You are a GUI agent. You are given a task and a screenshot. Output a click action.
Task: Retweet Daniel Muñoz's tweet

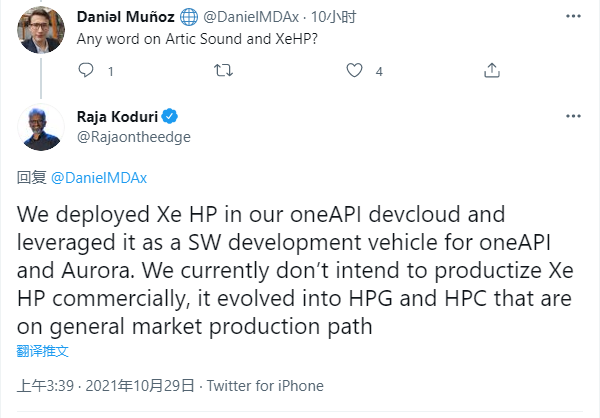[x=224, y=70]
